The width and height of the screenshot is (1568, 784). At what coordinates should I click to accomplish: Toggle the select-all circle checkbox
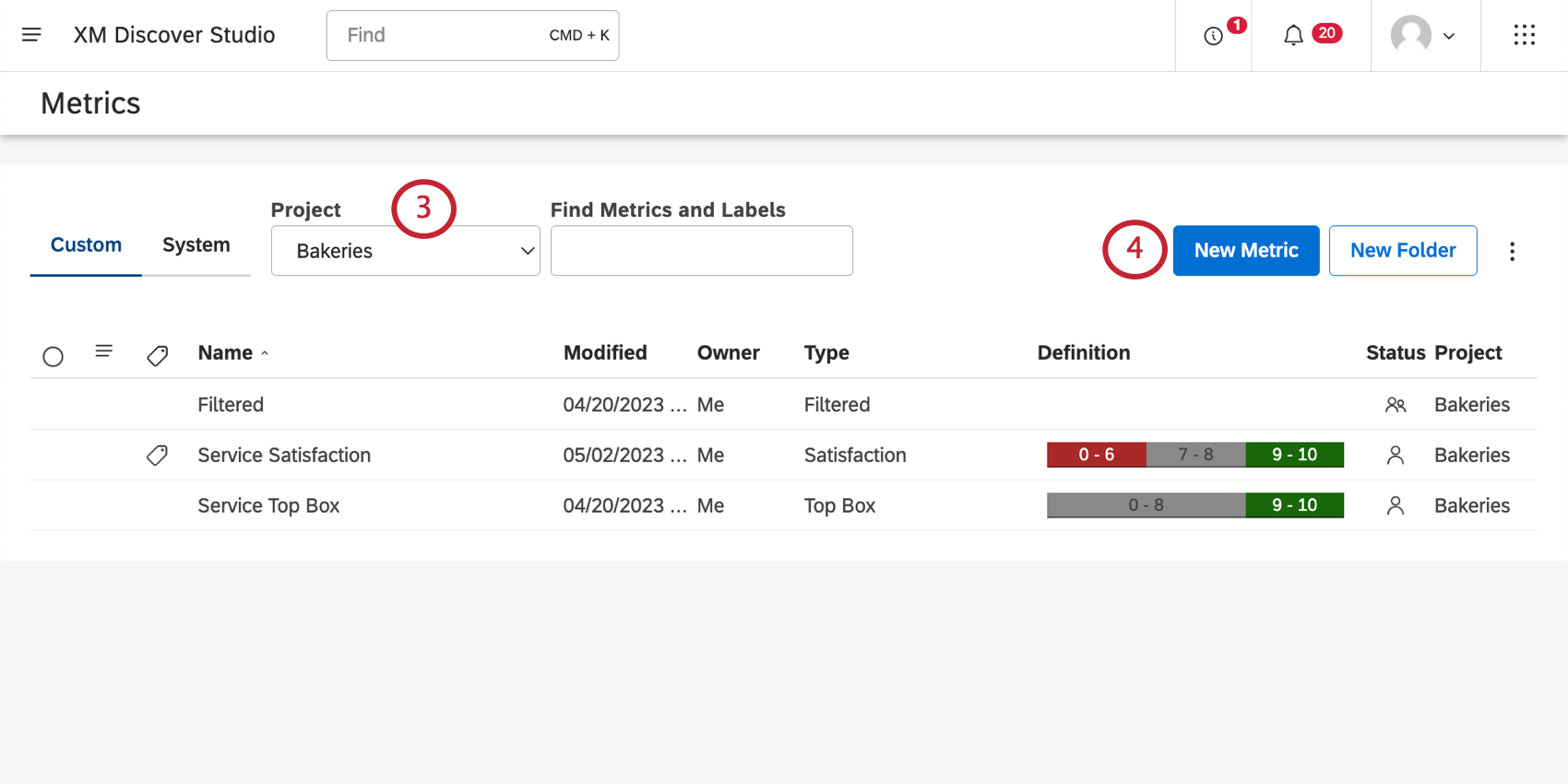click(x=53, y=356)
